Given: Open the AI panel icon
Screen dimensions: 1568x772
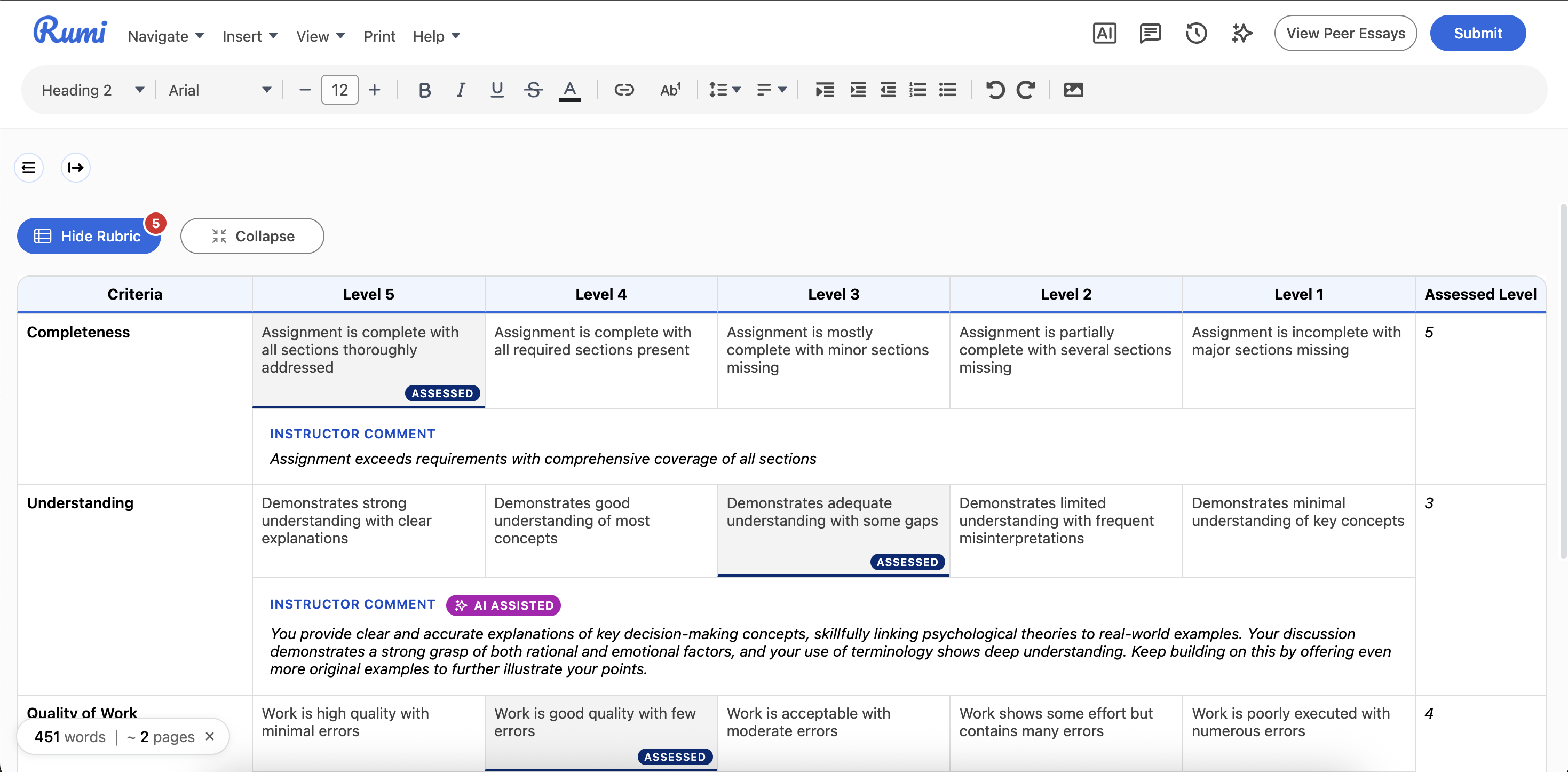Looking at the screenshot, I should click(1104, 34).
